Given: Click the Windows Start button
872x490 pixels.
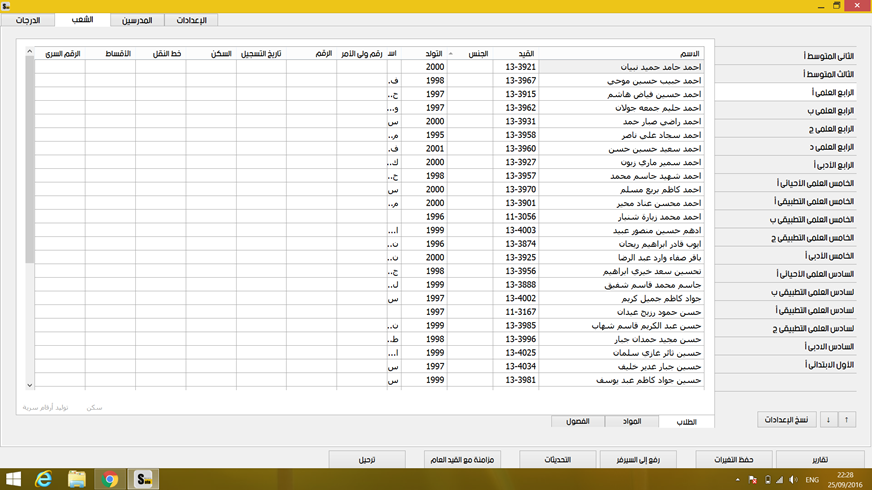Looking at the screenshot, I should (x=13, y=479).
